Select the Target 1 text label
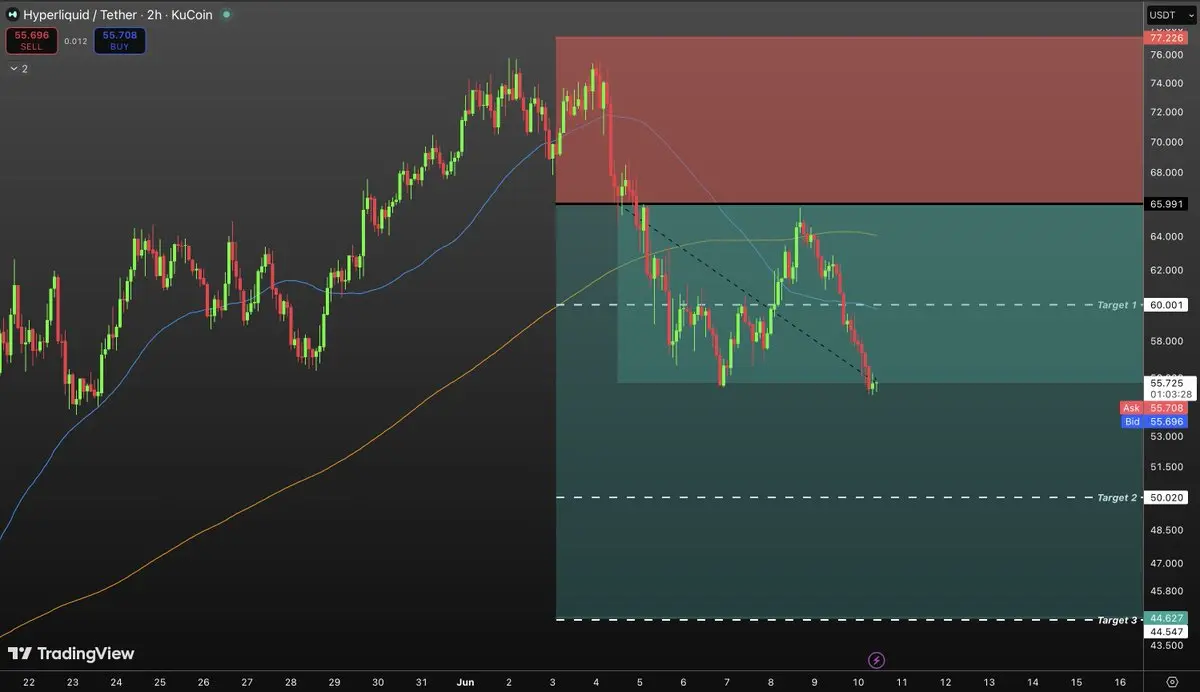The image size is (1200, 692). 1117,305
